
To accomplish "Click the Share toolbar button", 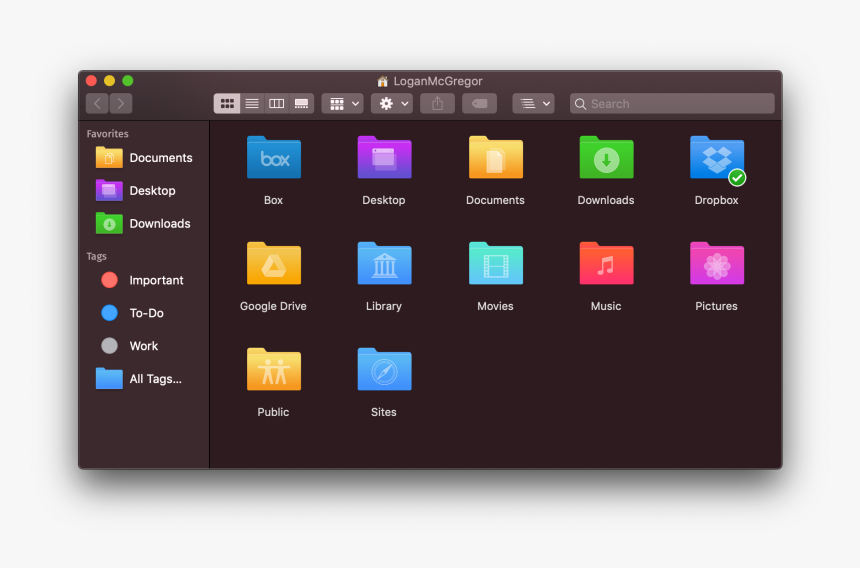I will 437,104.
